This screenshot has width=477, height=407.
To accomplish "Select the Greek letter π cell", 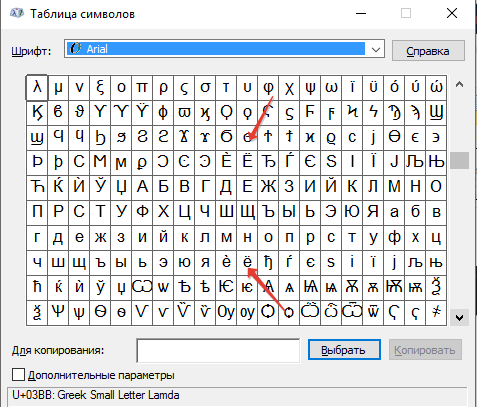I will pyautogui.click(x=142, y=88).
